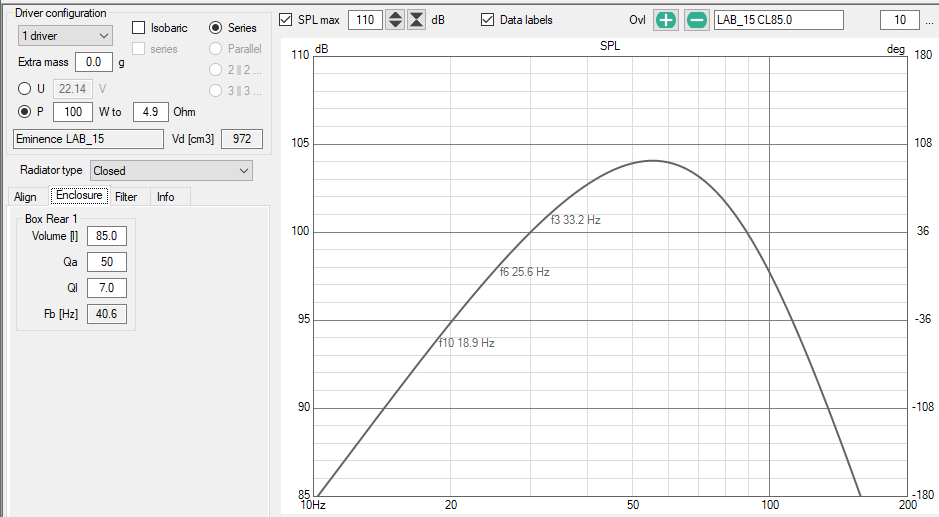The height and width of the screenshot is (517, 939).
Task: Click the box Volume 85.0 field
Action: point(107,235)
